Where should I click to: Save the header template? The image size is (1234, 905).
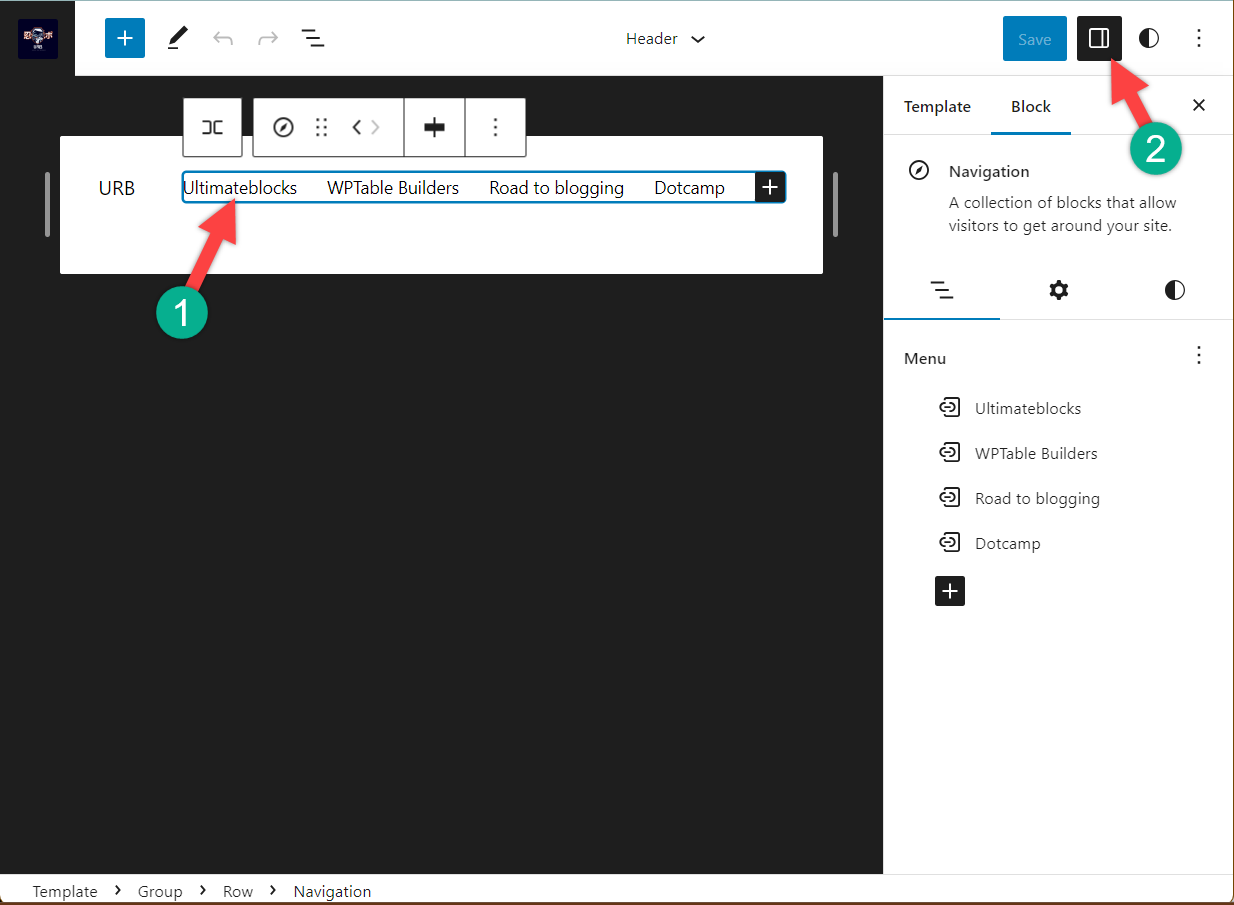coord(1034,39)
